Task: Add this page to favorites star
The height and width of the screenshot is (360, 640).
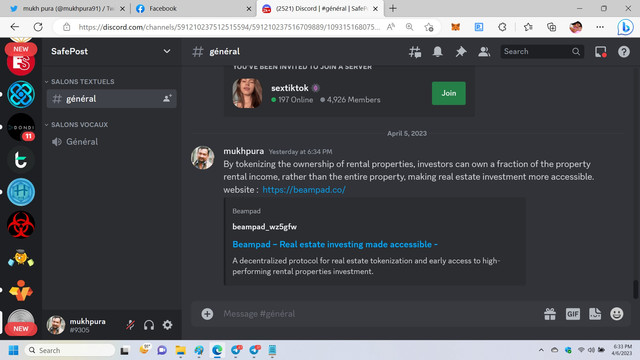Action: pos(429,27)
